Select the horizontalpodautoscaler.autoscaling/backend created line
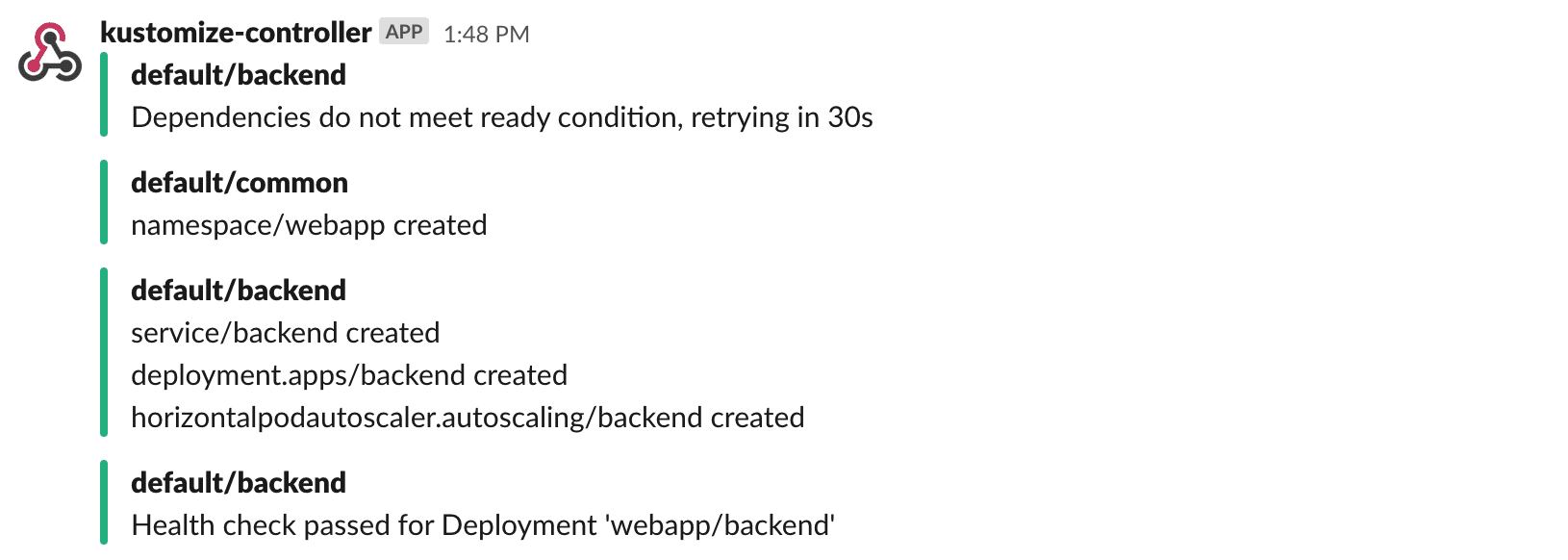 point(468,418)
